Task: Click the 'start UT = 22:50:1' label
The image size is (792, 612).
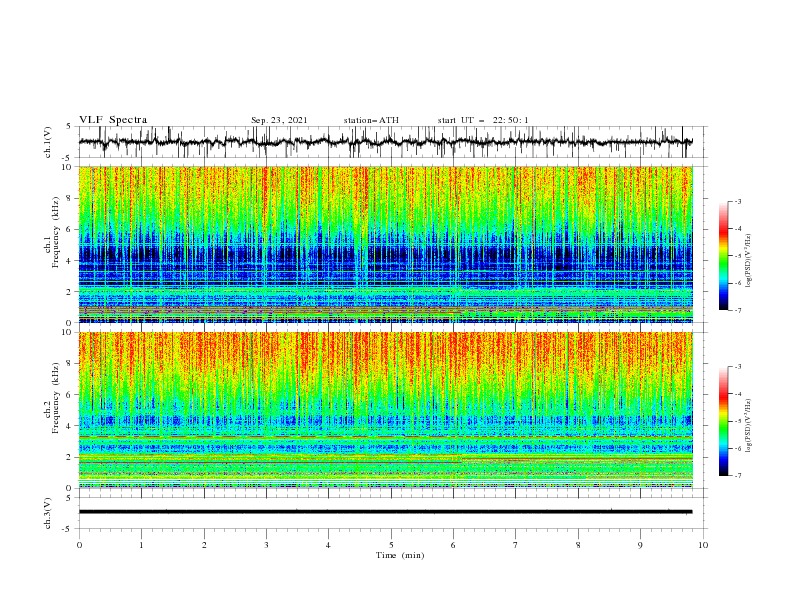Action: tap(483, 120)
